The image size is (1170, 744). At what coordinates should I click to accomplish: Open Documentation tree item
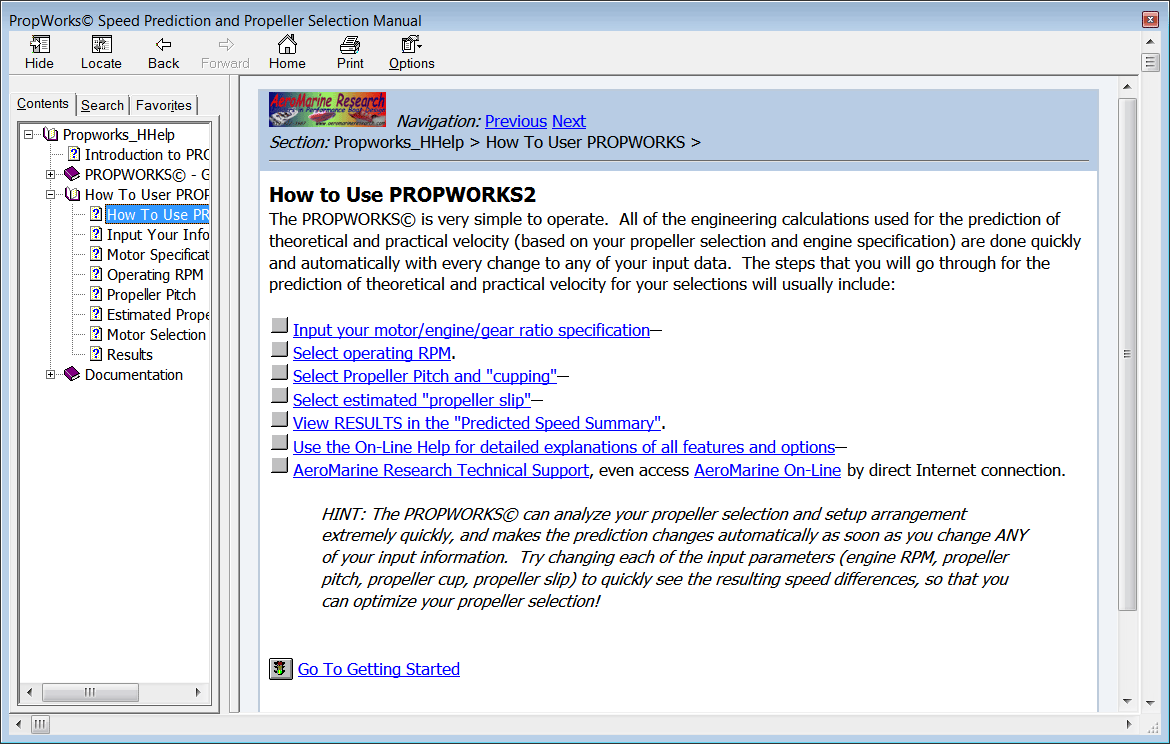coord(134,375)
